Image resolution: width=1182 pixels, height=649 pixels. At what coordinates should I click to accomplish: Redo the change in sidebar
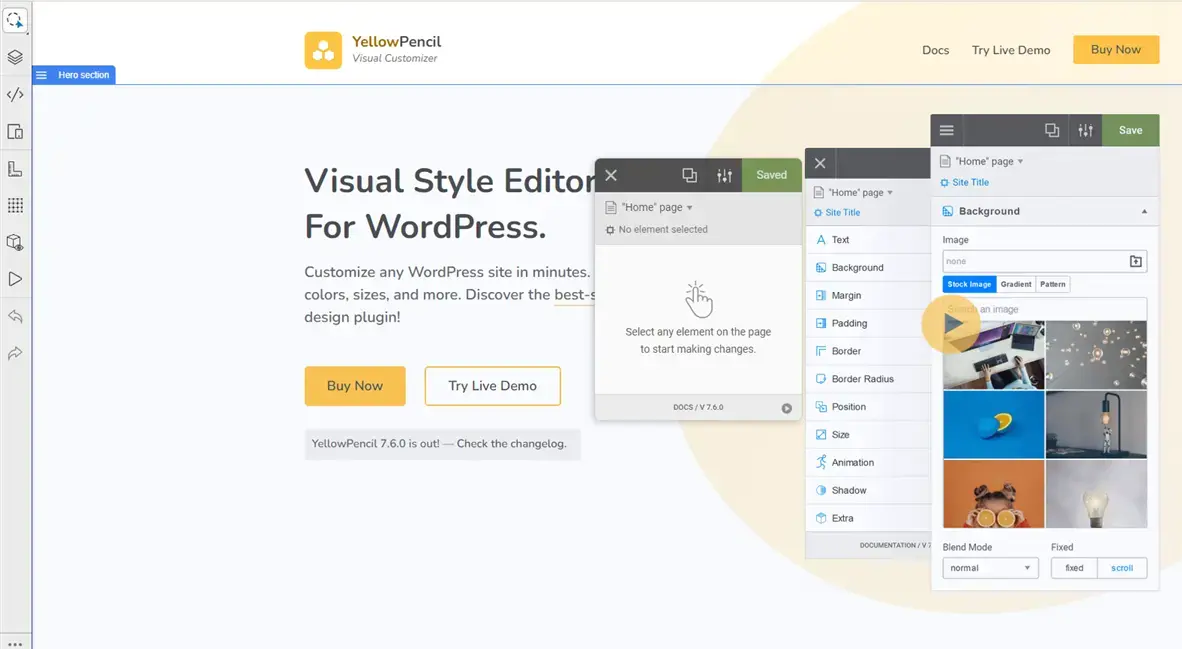point(15,353)
